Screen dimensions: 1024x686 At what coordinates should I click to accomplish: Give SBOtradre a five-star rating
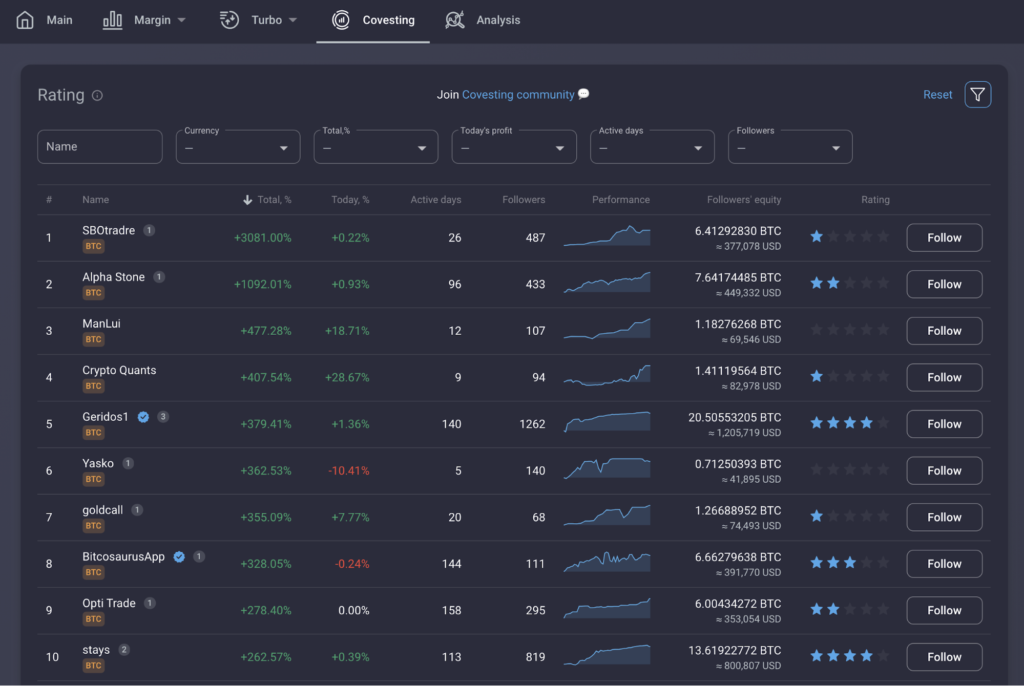[885, 237]
